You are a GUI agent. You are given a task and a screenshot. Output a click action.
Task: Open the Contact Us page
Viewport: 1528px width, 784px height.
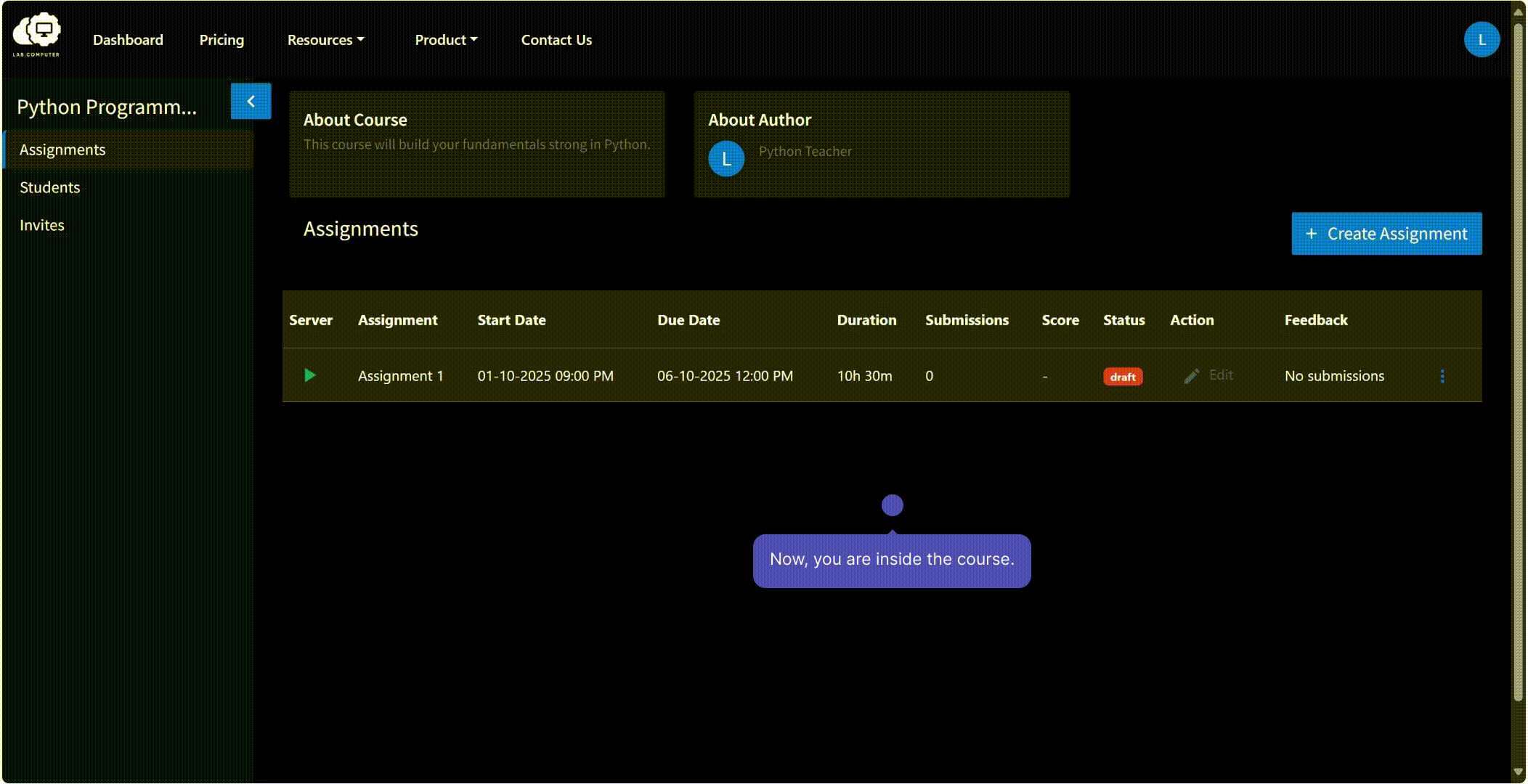[x=556, y=40]
